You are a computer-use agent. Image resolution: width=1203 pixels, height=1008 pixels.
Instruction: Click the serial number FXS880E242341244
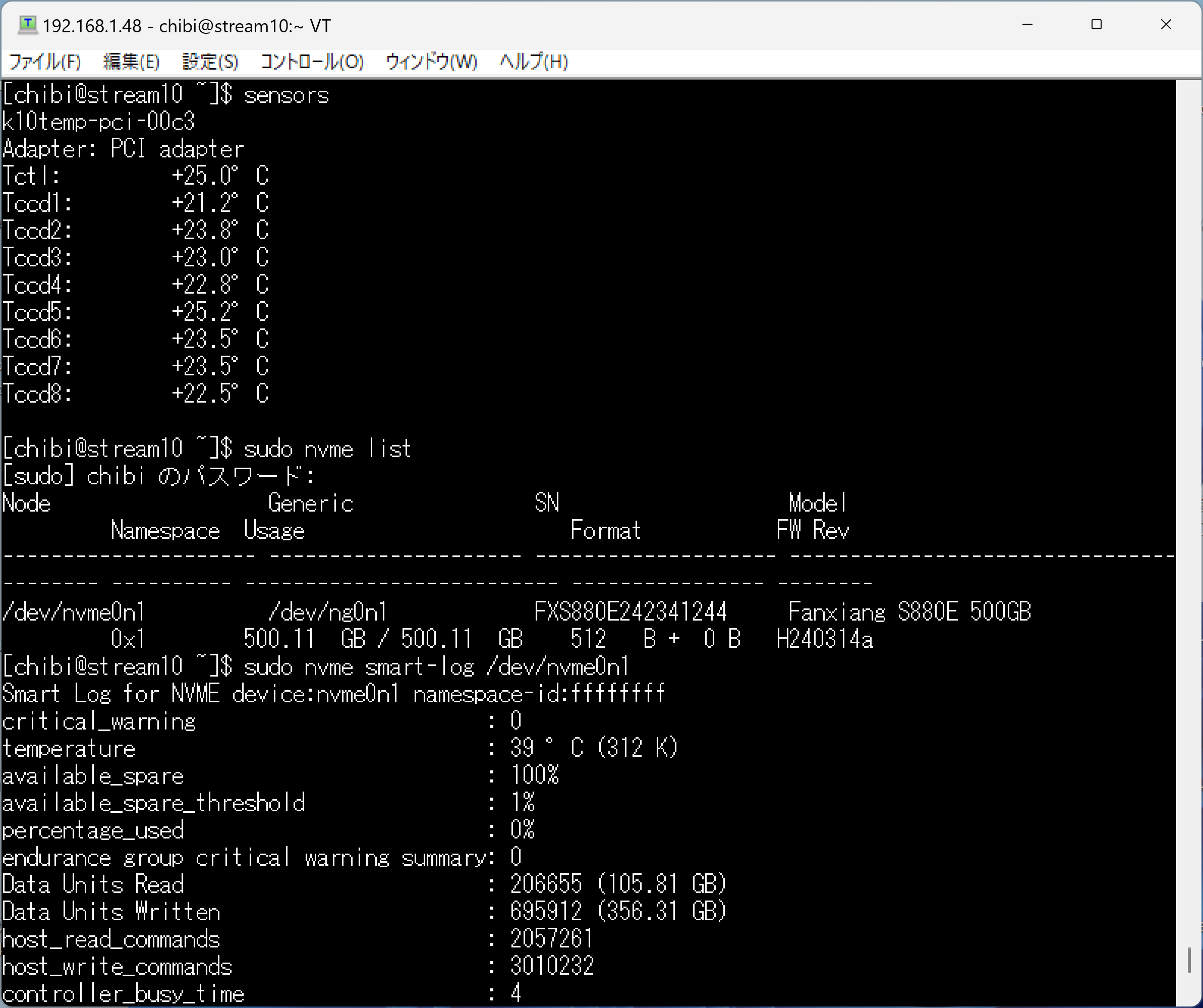pos(630,612)
